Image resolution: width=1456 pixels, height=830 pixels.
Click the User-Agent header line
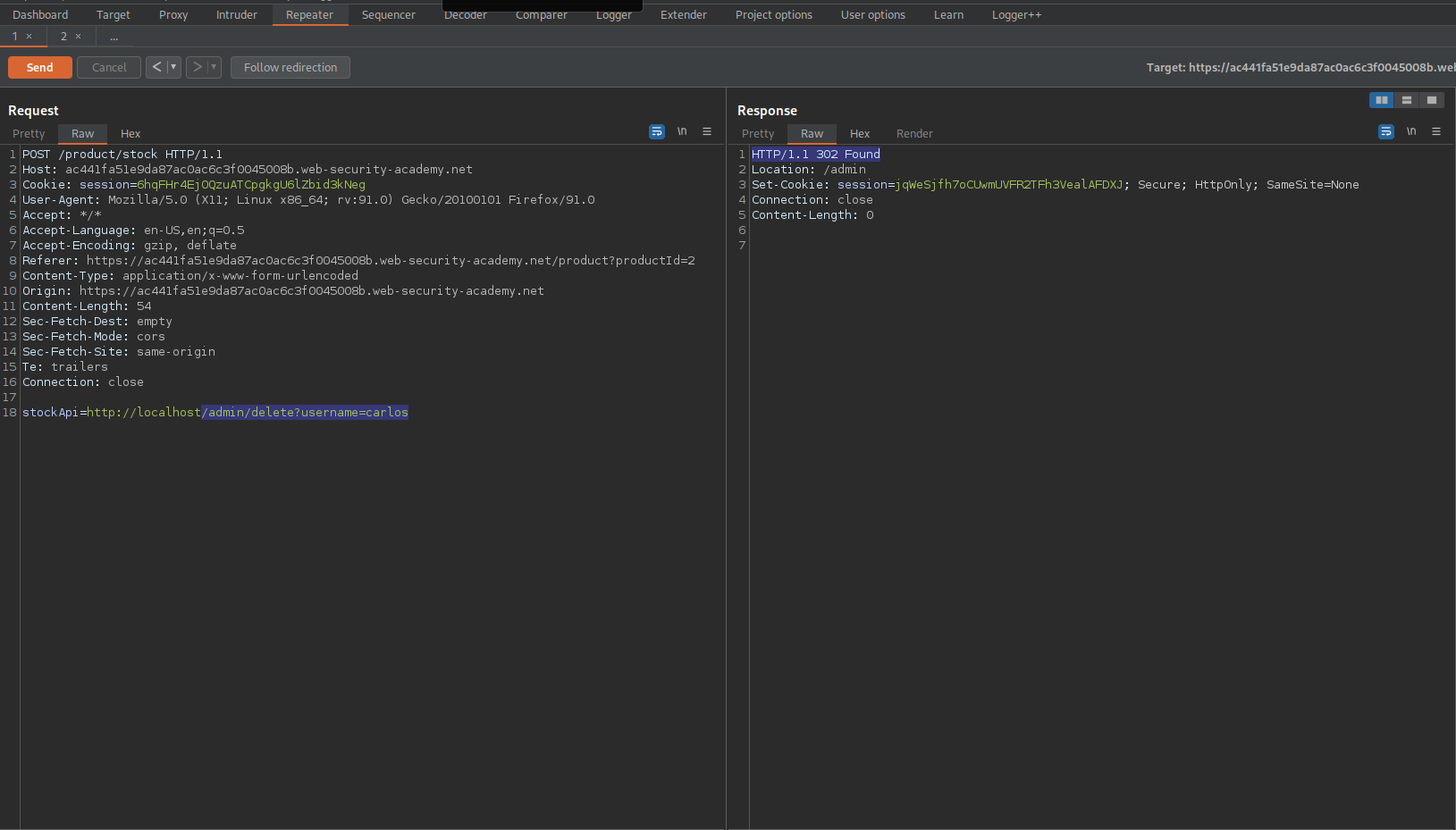pyautogui.click(x=308, y=200)
